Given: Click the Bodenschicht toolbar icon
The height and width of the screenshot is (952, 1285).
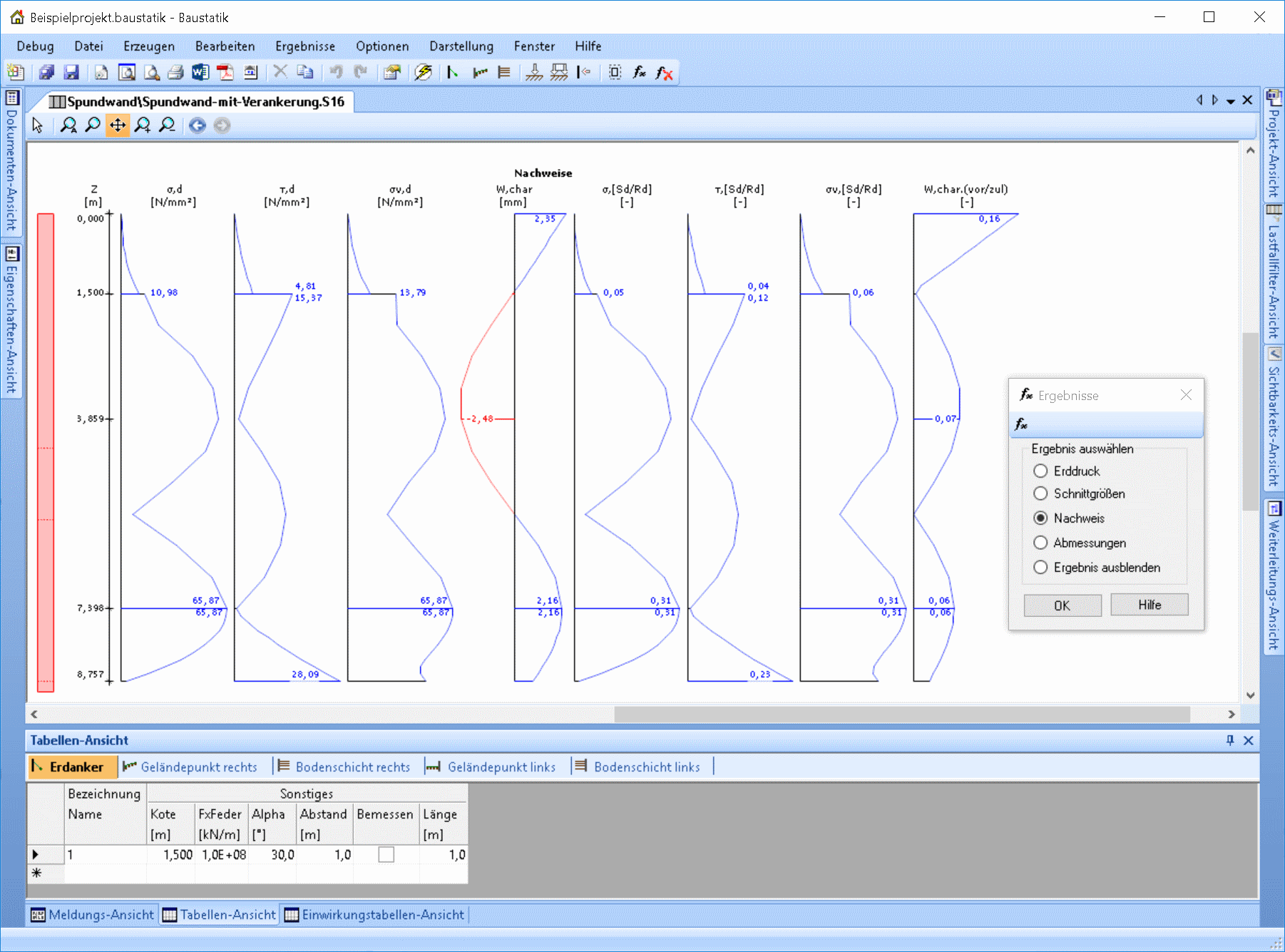Looking at the screenshot, I should tap(504, 72).
